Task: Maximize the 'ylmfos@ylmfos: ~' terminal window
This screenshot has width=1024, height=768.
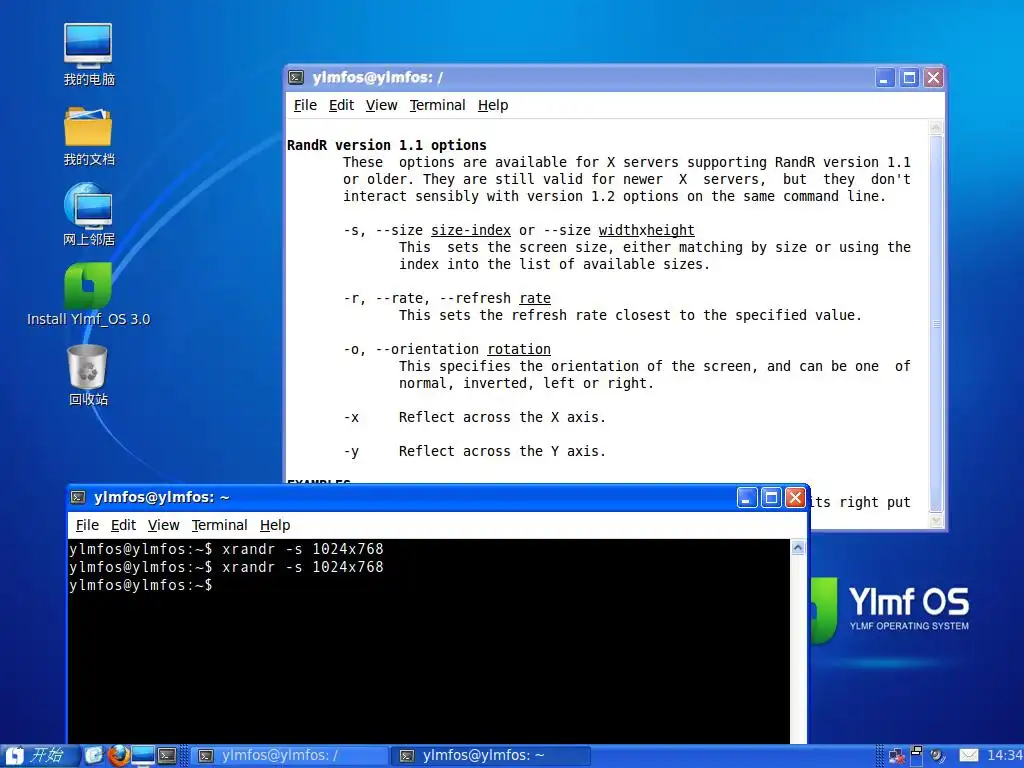Action: (x=771, y=498)
